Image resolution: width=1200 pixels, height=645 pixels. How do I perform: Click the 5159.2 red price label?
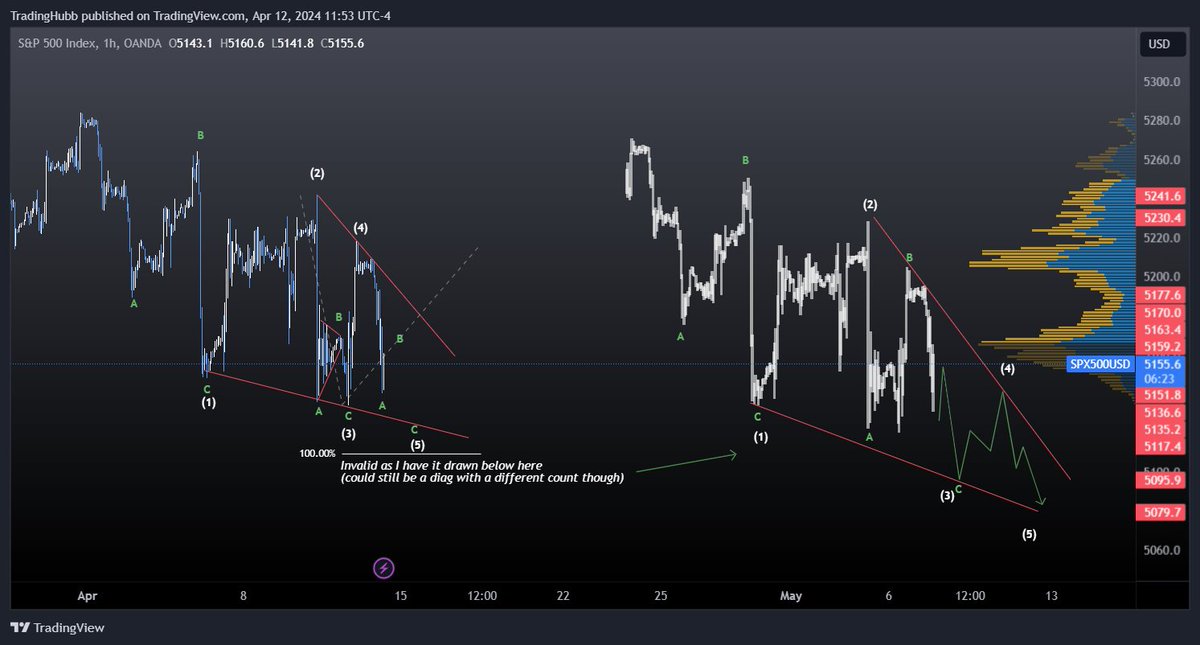(x=1161, y=347)
